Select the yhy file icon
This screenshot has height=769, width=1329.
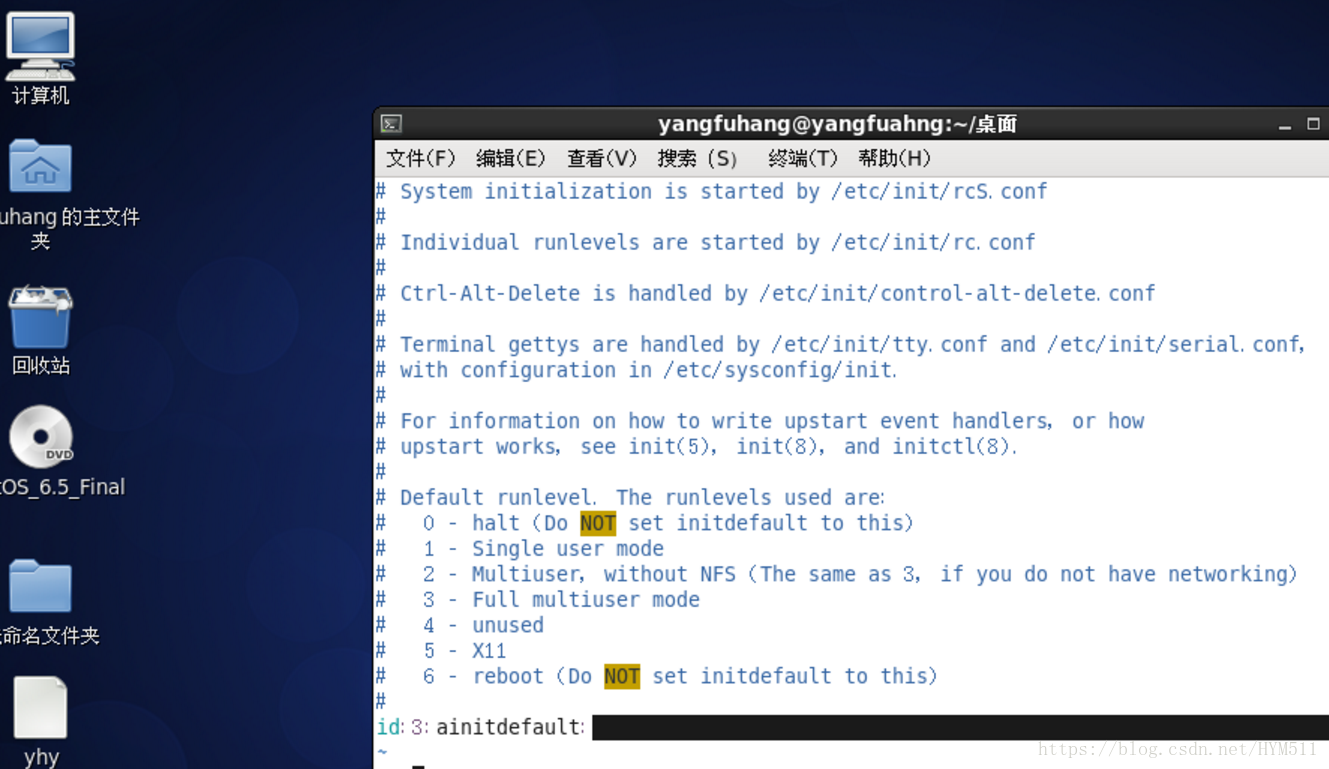point(40,707)
